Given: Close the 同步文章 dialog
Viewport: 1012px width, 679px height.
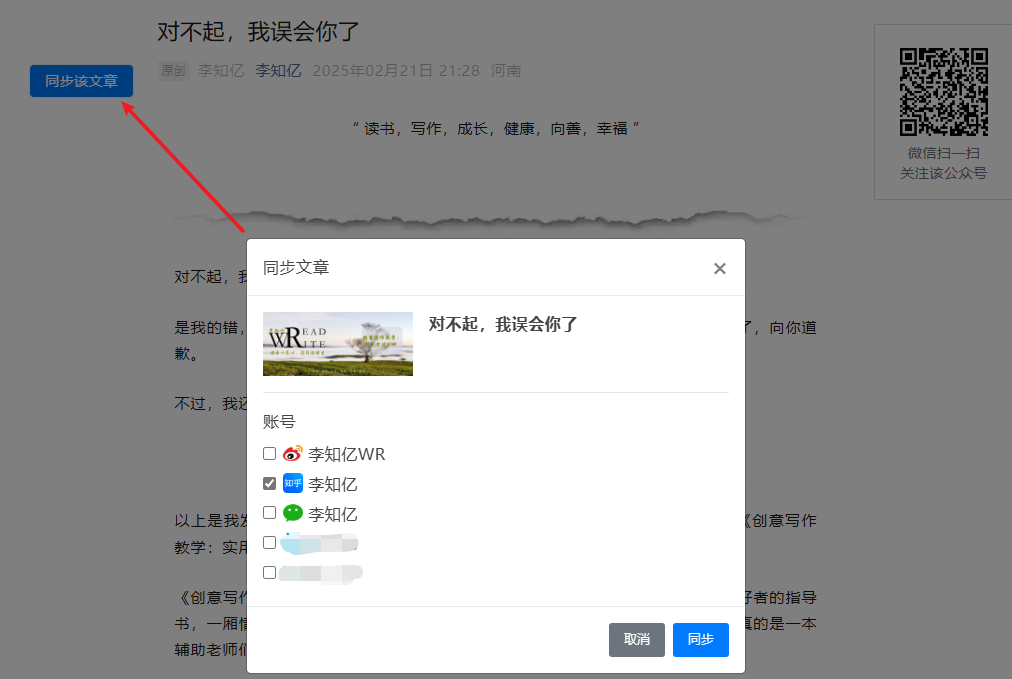Looking at the screenshot, I should point(720,269).
